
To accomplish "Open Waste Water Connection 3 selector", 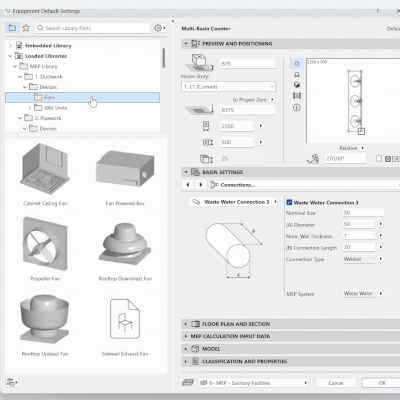I will tap(233, 202).
